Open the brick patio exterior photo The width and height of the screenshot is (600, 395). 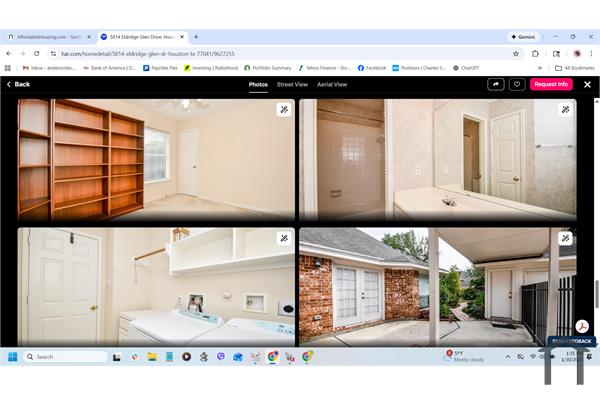click(438, 287)
